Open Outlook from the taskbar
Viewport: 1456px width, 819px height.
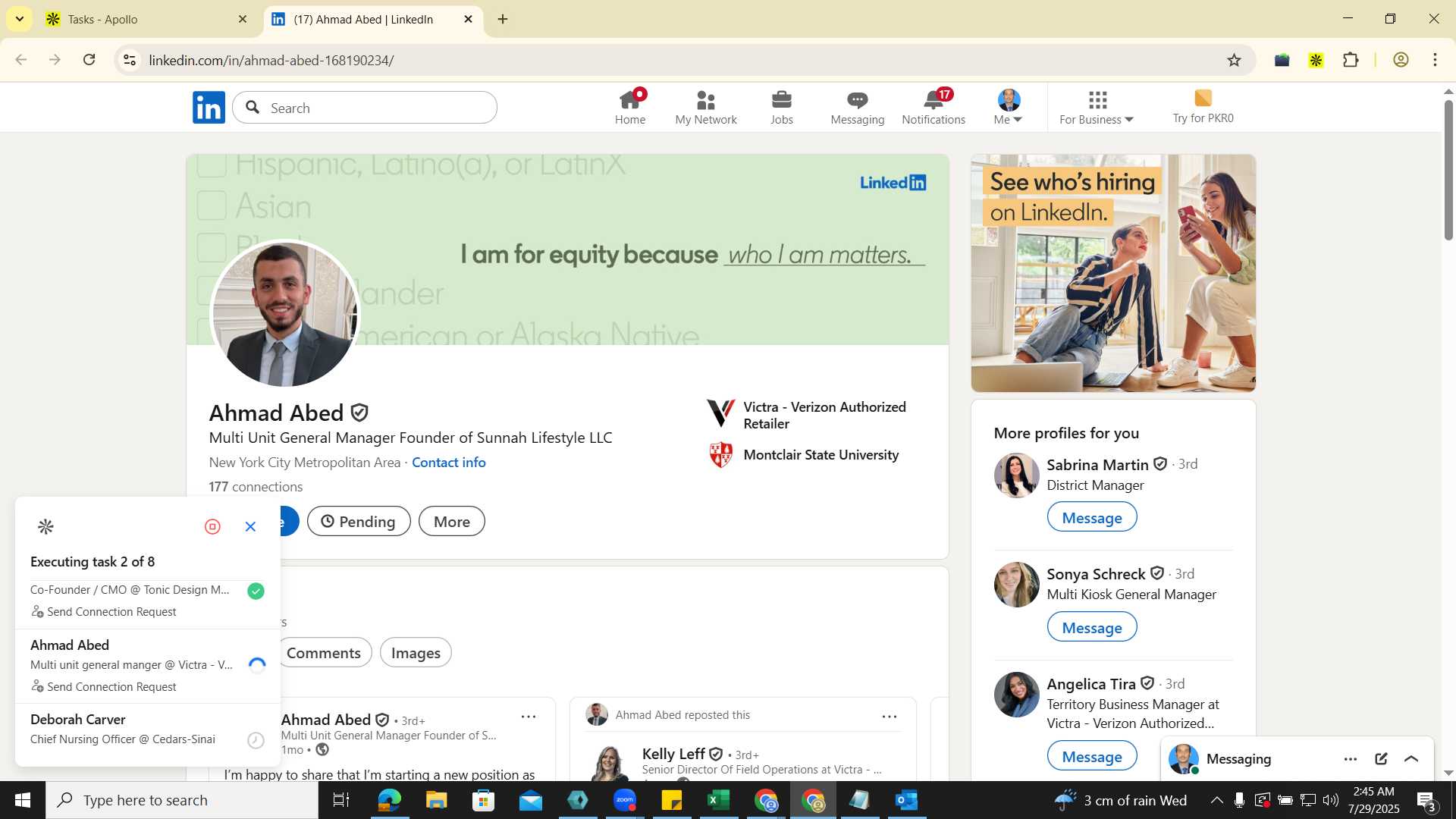tap(906, 800)
